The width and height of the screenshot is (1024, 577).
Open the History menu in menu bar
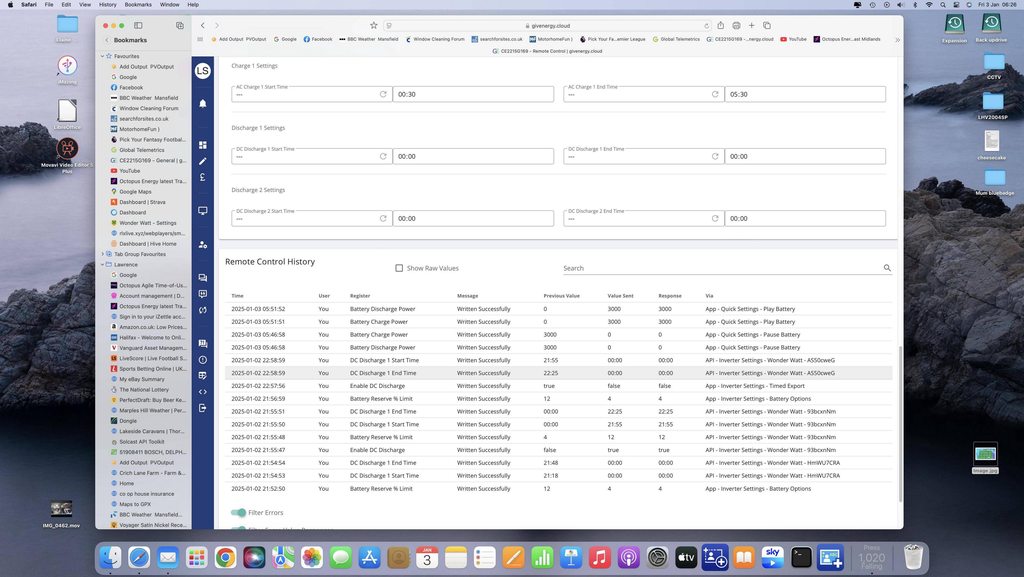coord(107,4)
